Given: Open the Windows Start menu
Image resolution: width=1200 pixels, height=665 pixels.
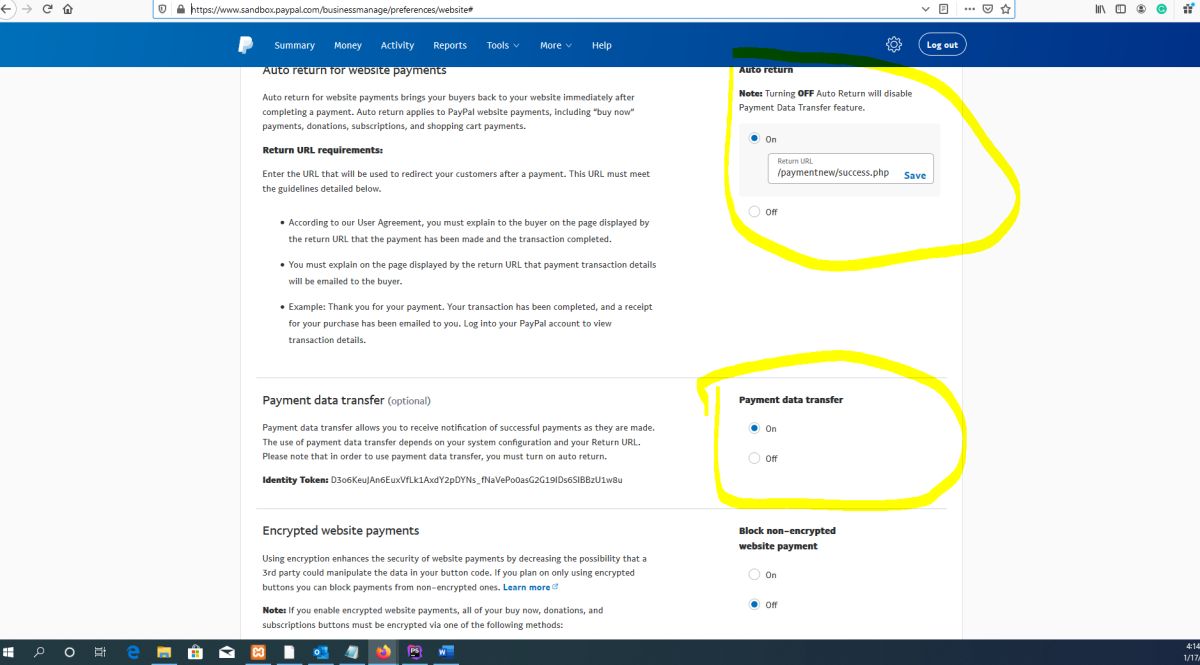Looking at the screenshot, I should pos(9,652).
